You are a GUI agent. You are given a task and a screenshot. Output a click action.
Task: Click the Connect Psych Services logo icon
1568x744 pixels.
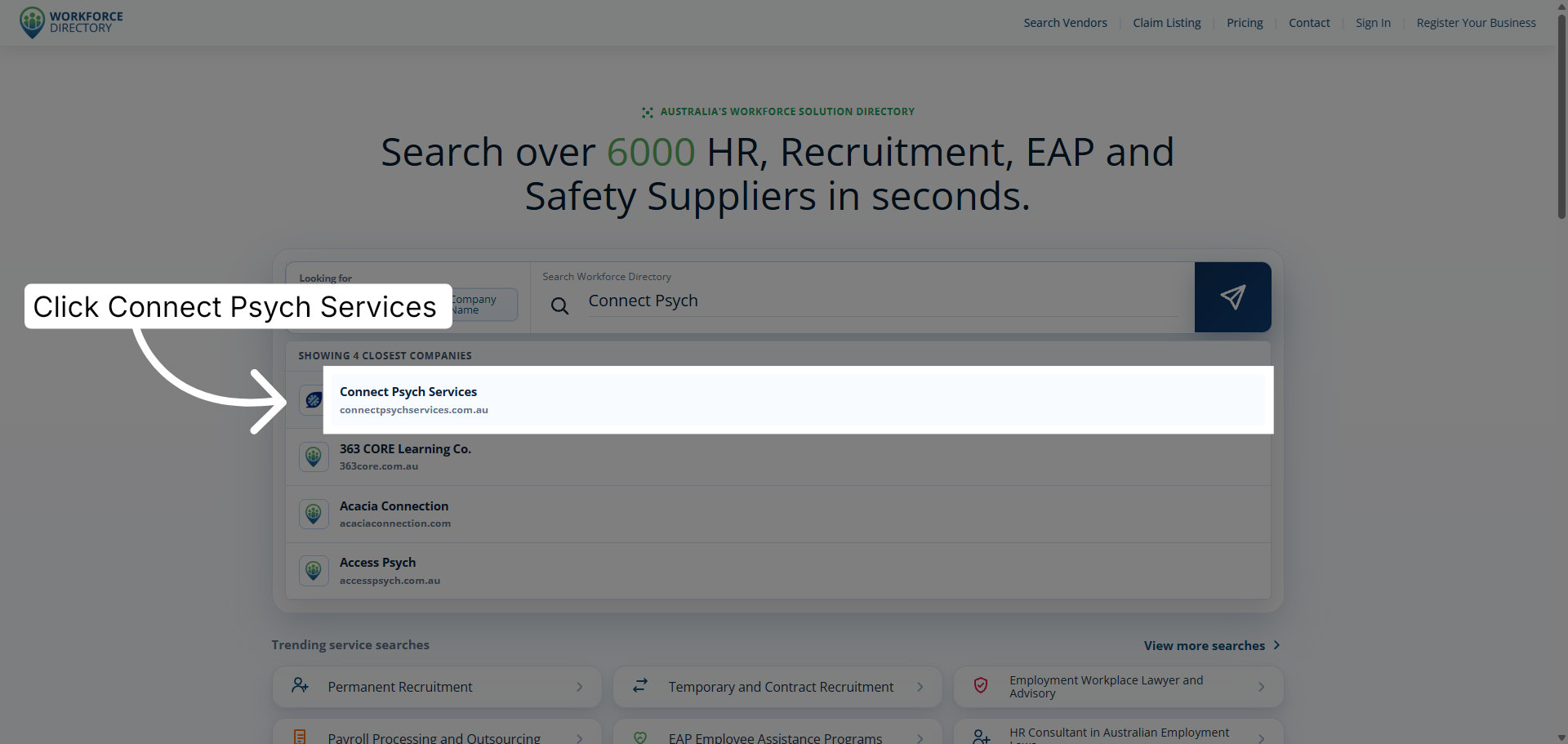pos(312,400)
